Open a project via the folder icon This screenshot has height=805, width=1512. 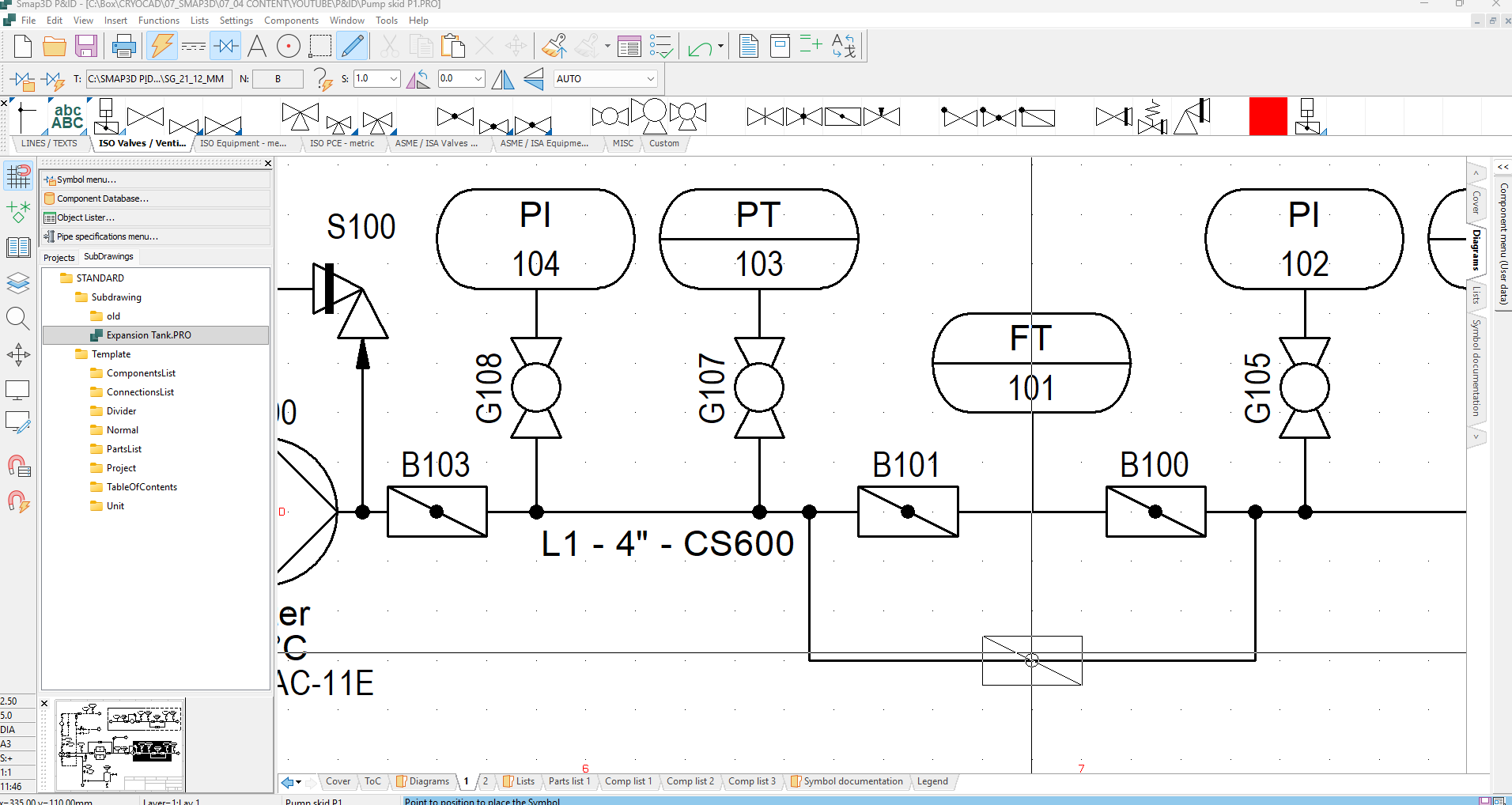pyautogui.click(x=54, y=46)
